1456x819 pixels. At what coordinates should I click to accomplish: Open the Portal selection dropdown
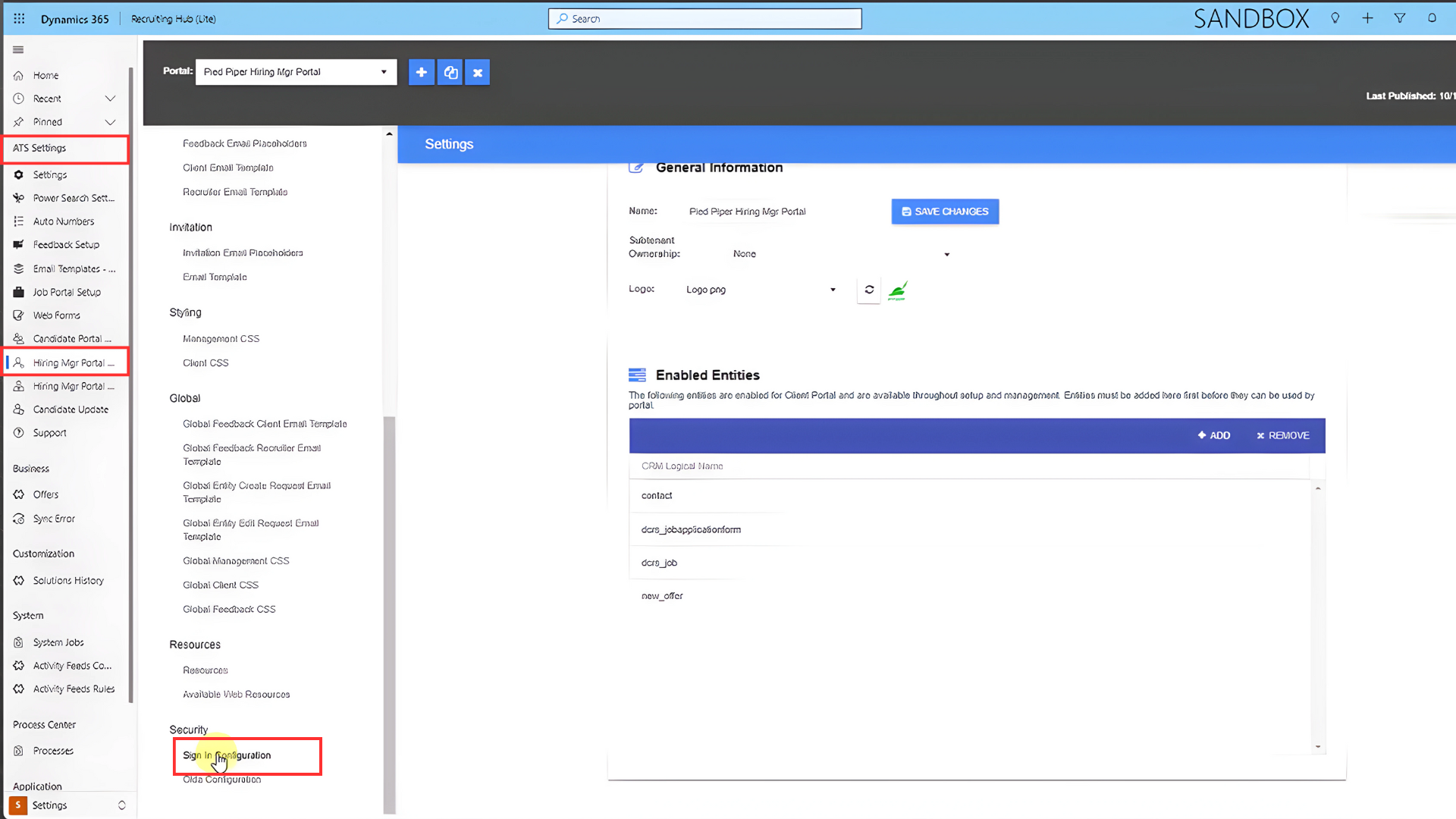coord(296,72)
